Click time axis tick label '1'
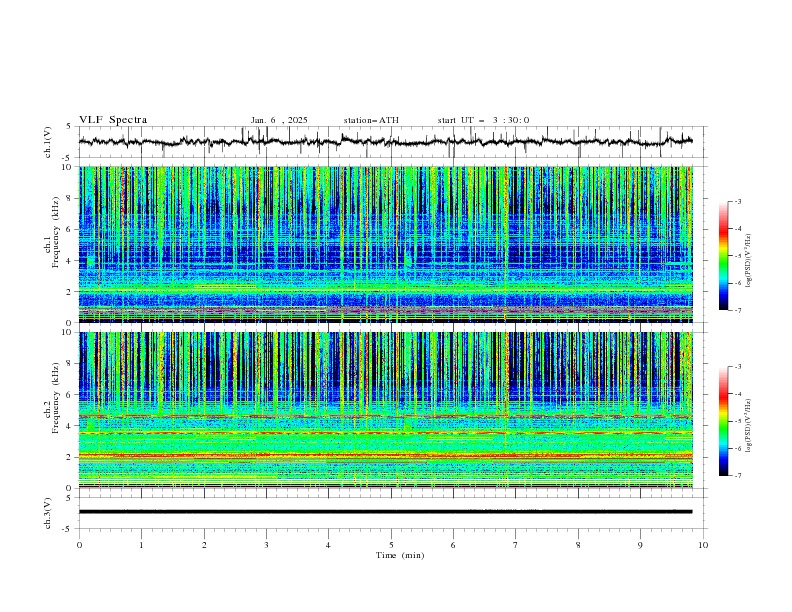Image resolution: width=792 pixels, height=612 pixels. [x=141, y=545]
